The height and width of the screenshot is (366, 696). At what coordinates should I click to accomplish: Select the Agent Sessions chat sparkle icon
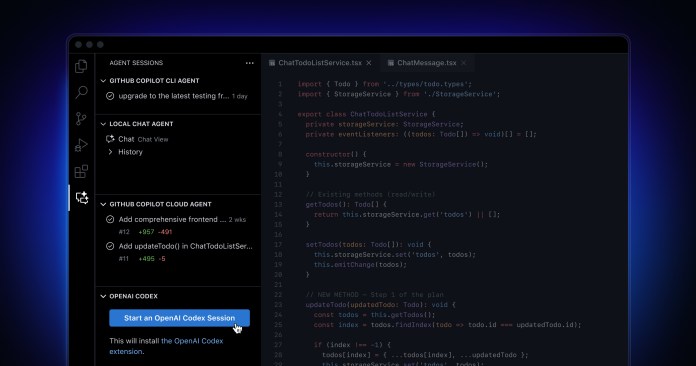tap(82, 197)
